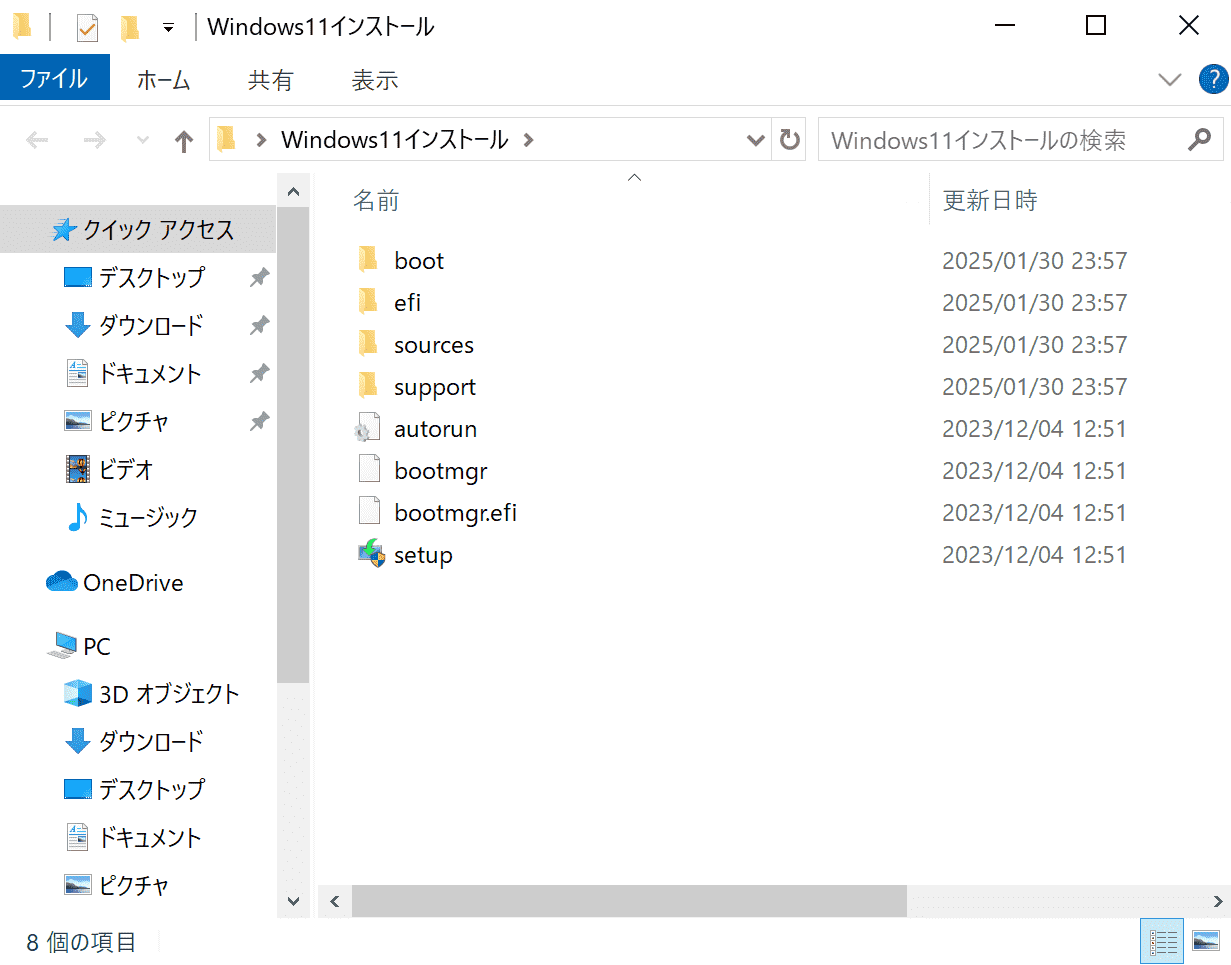Switch to the 共有 ribbon tab
This screenshot has width=1231, height=965.
pyautogui.click(x=270, y=80)
